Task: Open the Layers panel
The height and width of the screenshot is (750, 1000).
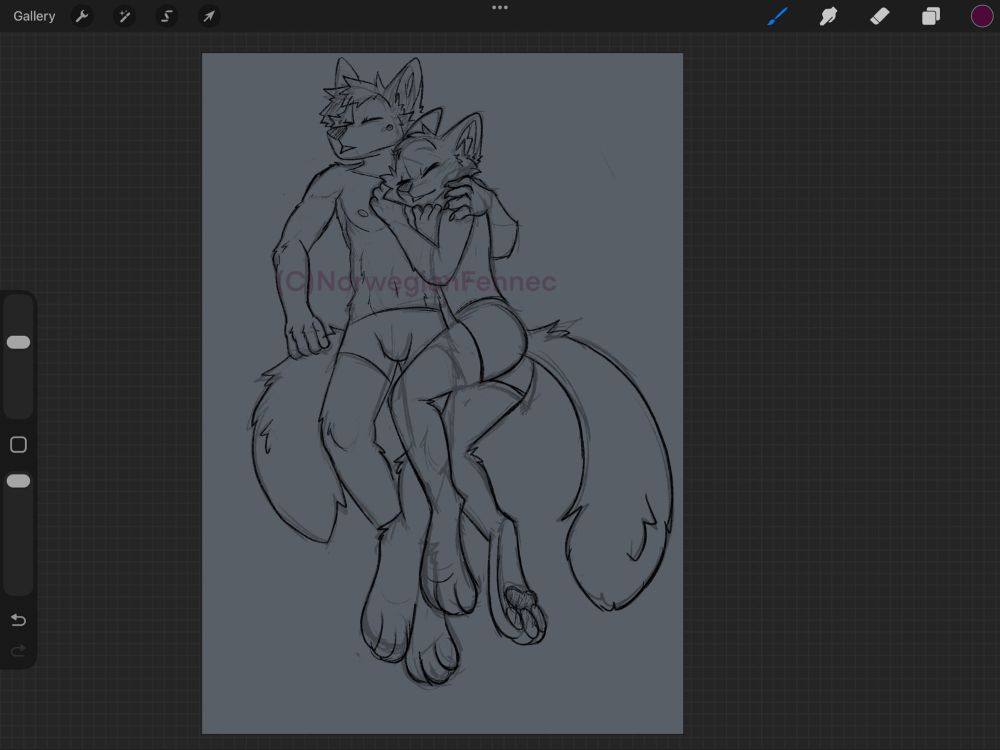Action: coord(930,16)
